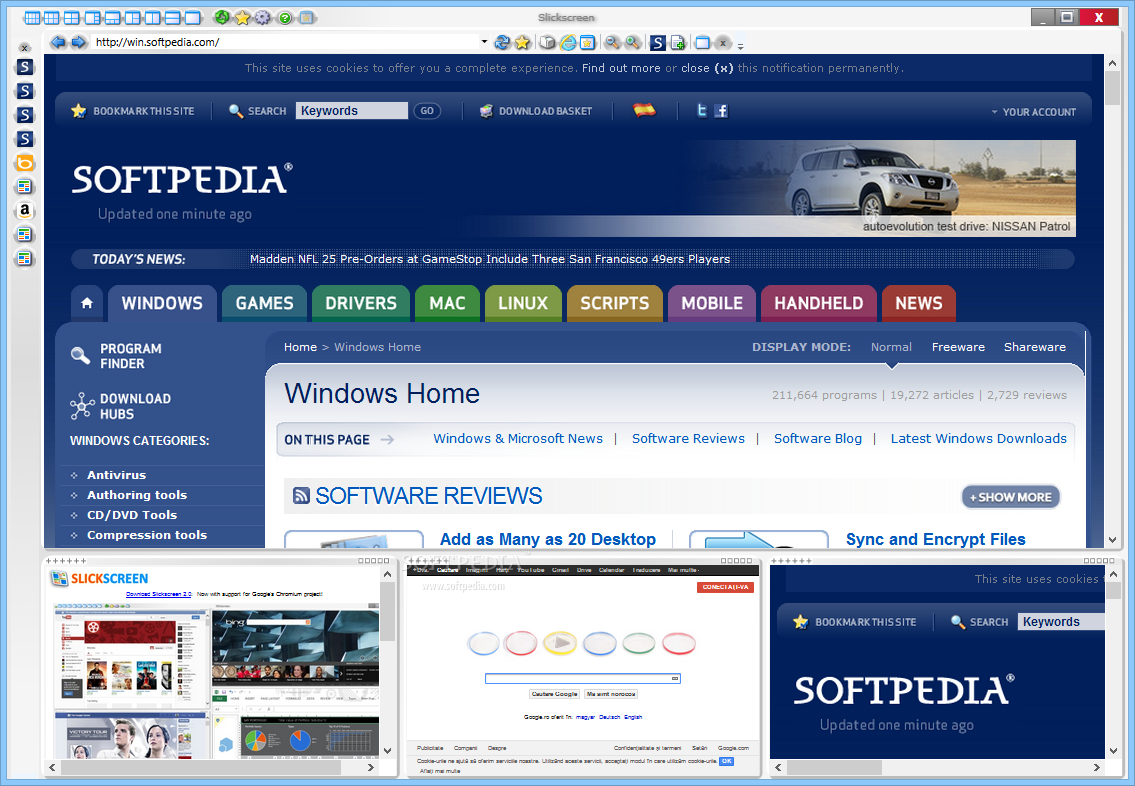
Task: Open the GAMES tab
Action: [x=264, y=303]
